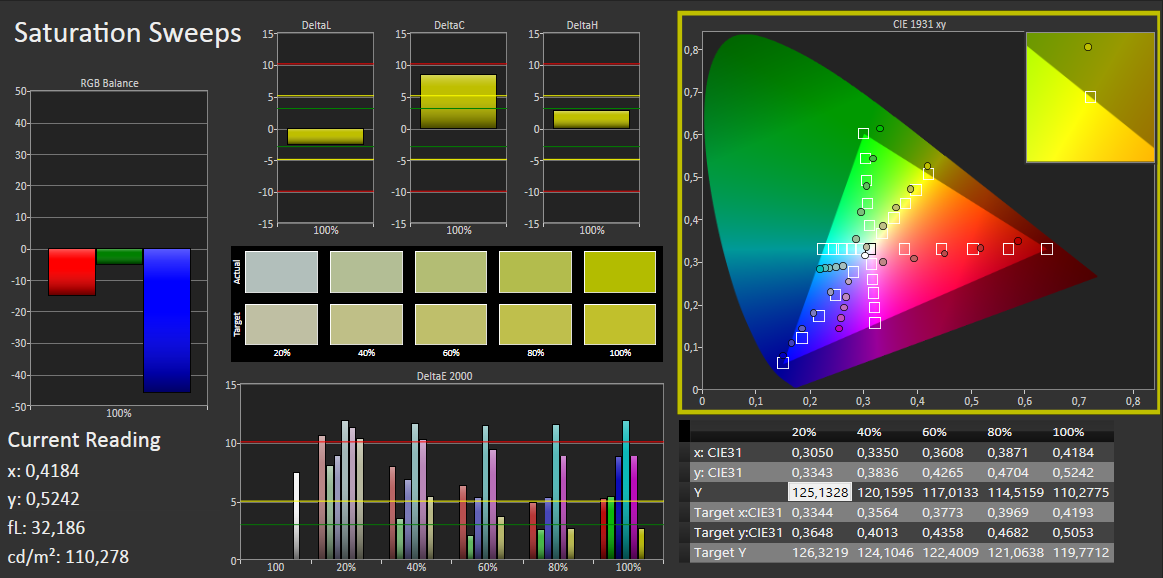Click the Saturation Sweeps title
Image resolution: width=1163 pixels, height=578 pixels.
pos(128,33)
